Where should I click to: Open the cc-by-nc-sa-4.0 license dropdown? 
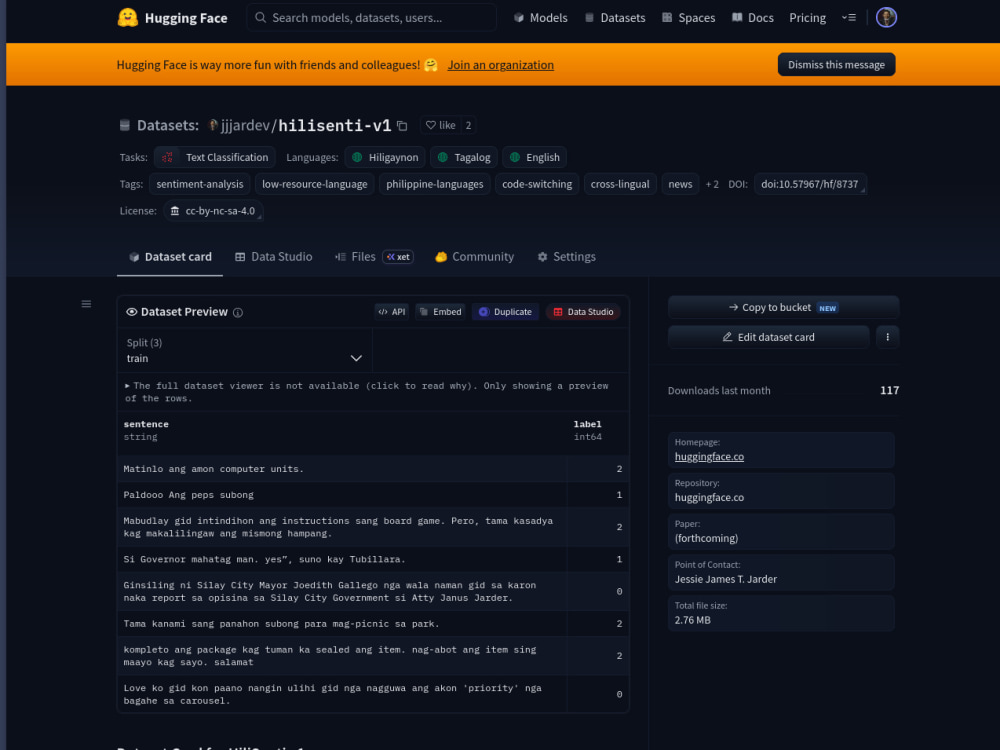coord(214,211)
